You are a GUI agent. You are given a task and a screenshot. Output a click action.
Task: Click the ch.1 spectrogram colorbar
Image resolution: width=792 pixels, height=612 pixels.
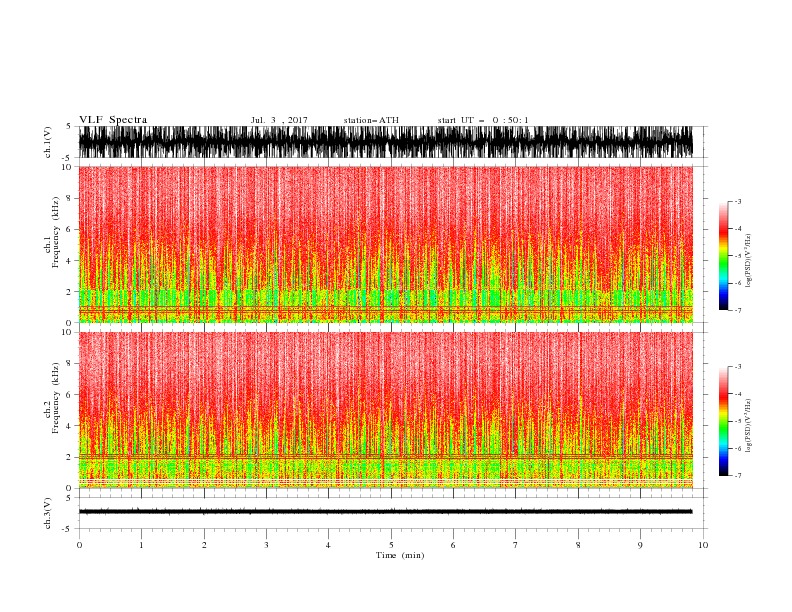pyautogui.click(x=723, y=256)
